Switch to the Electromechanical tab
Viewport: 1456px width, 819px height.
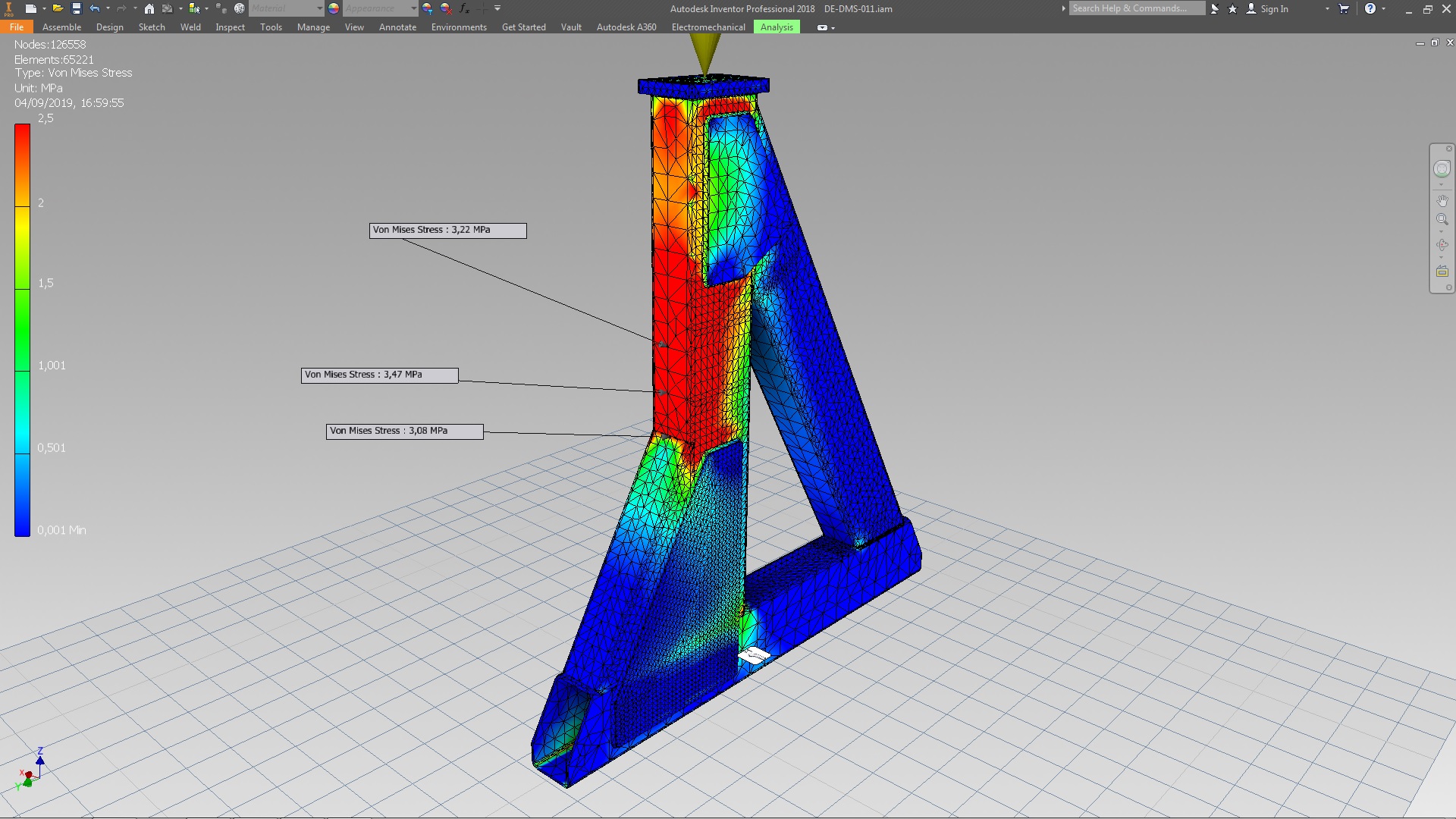(708, 27)
